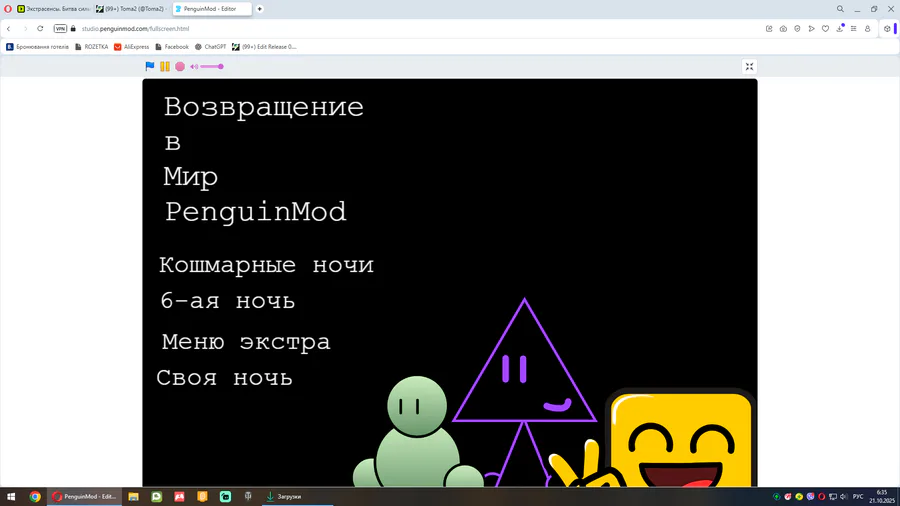Click the browser forward arrow
The height and width of the screenshot is (506, 900).
click(x=25, y=29)
